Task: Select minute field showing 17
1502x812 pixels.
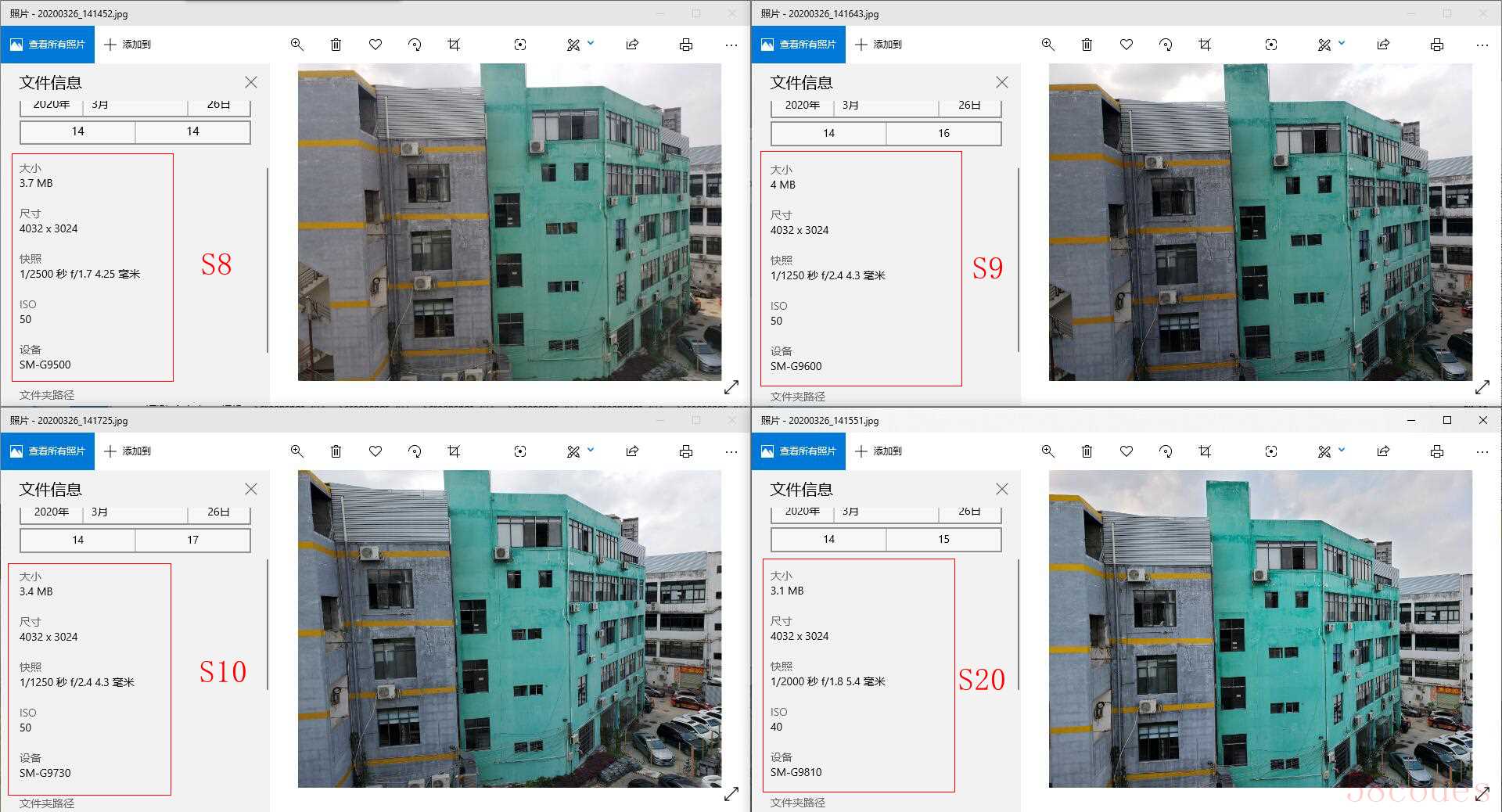Action: coord(192,540)
